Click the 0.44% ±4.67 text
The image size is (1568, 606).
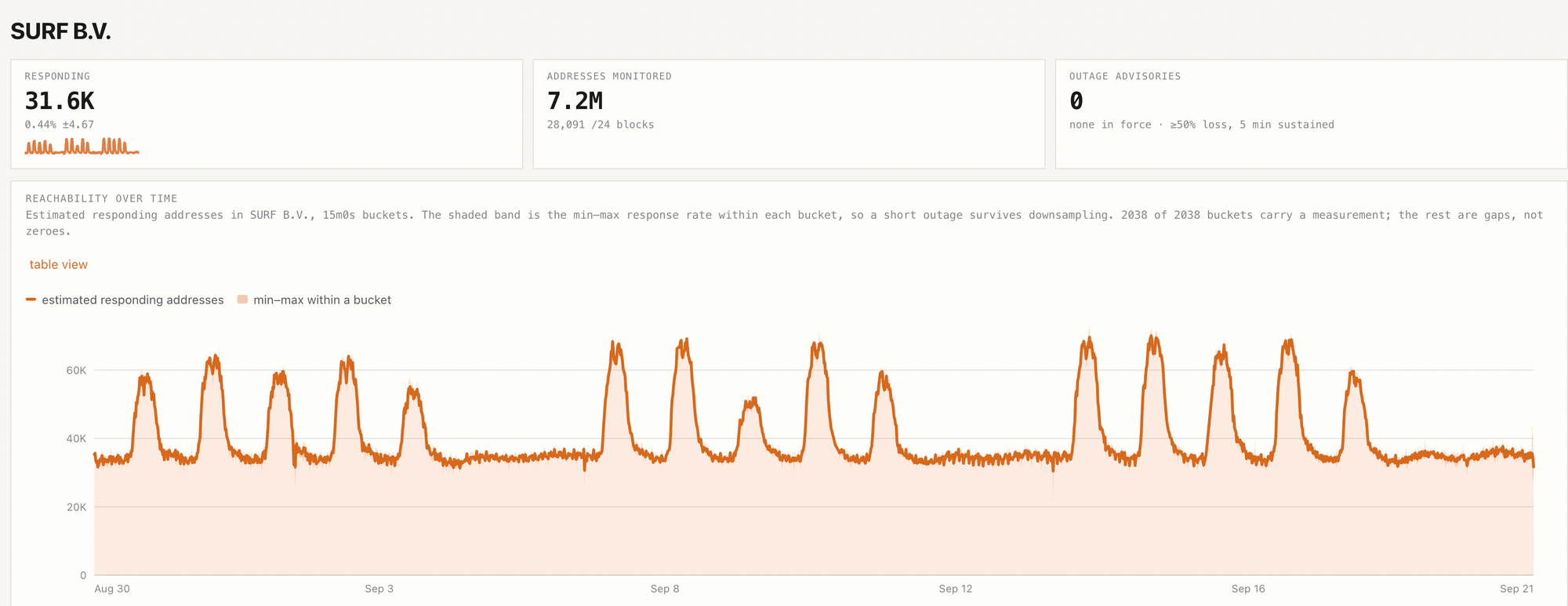click(x=59, y=125)
